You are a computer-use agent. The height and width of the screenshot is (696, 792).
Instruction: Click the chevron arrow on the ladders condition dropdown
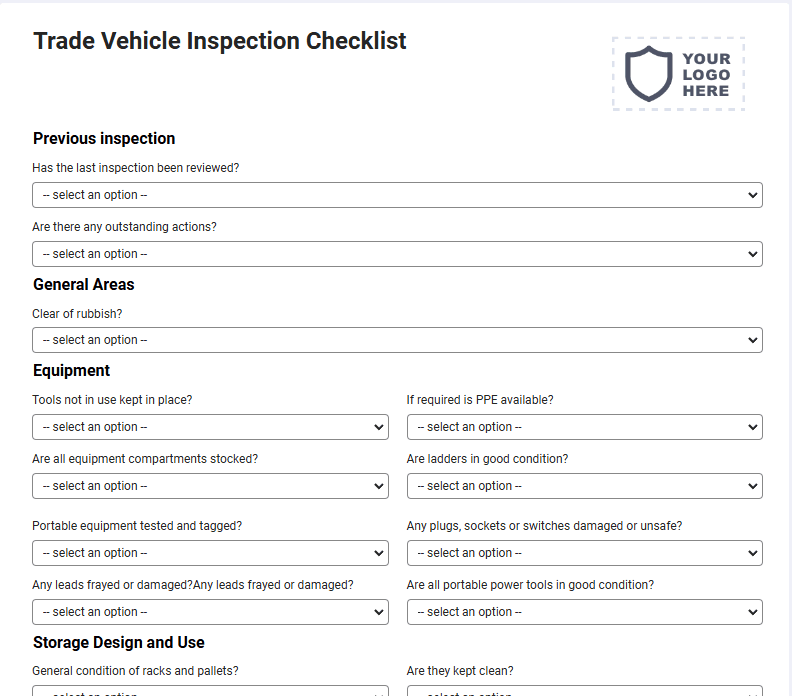[753, 486]
